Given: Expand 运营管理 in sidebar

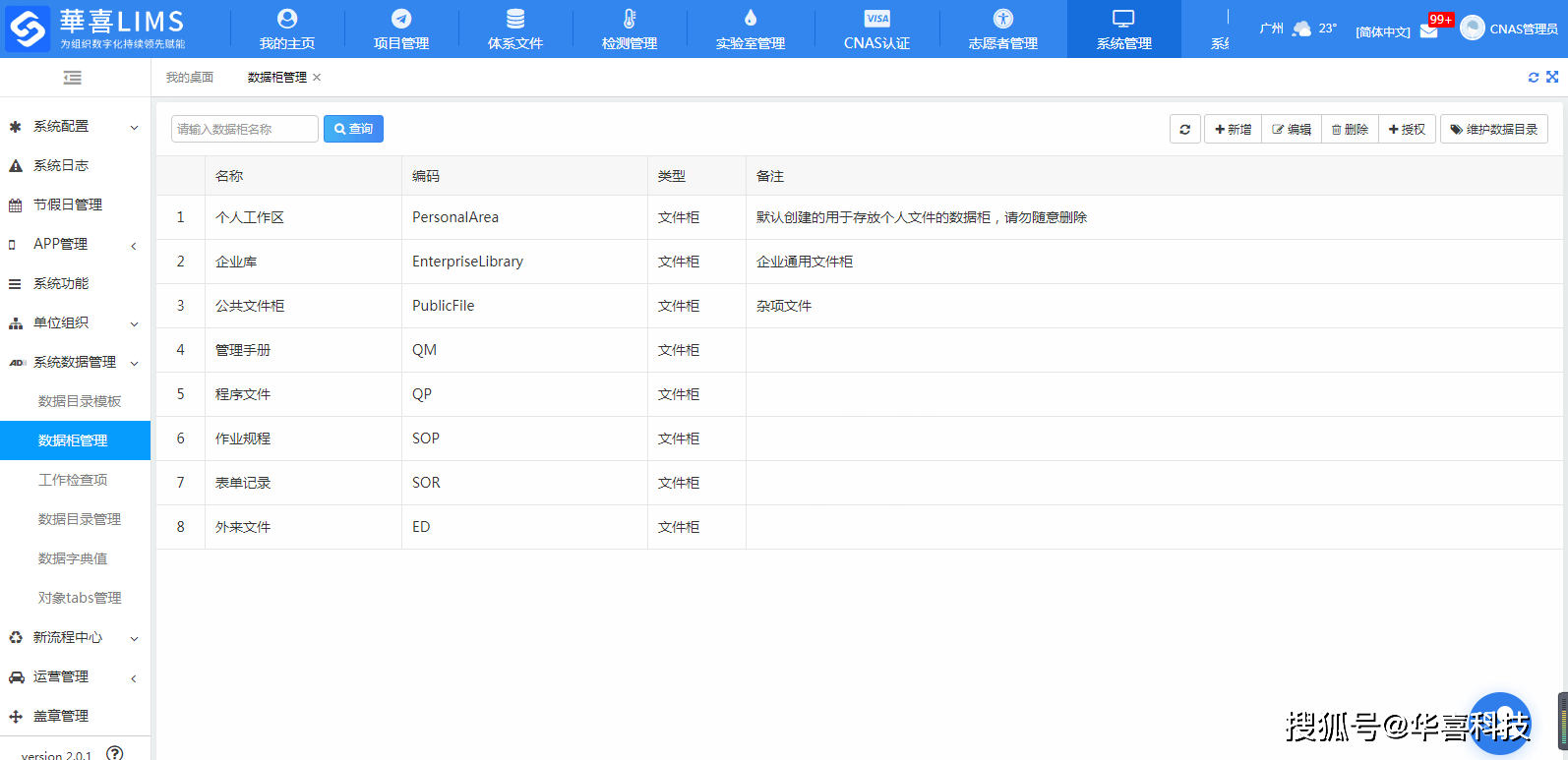Looking at the screenshot, I should (75, 676).
